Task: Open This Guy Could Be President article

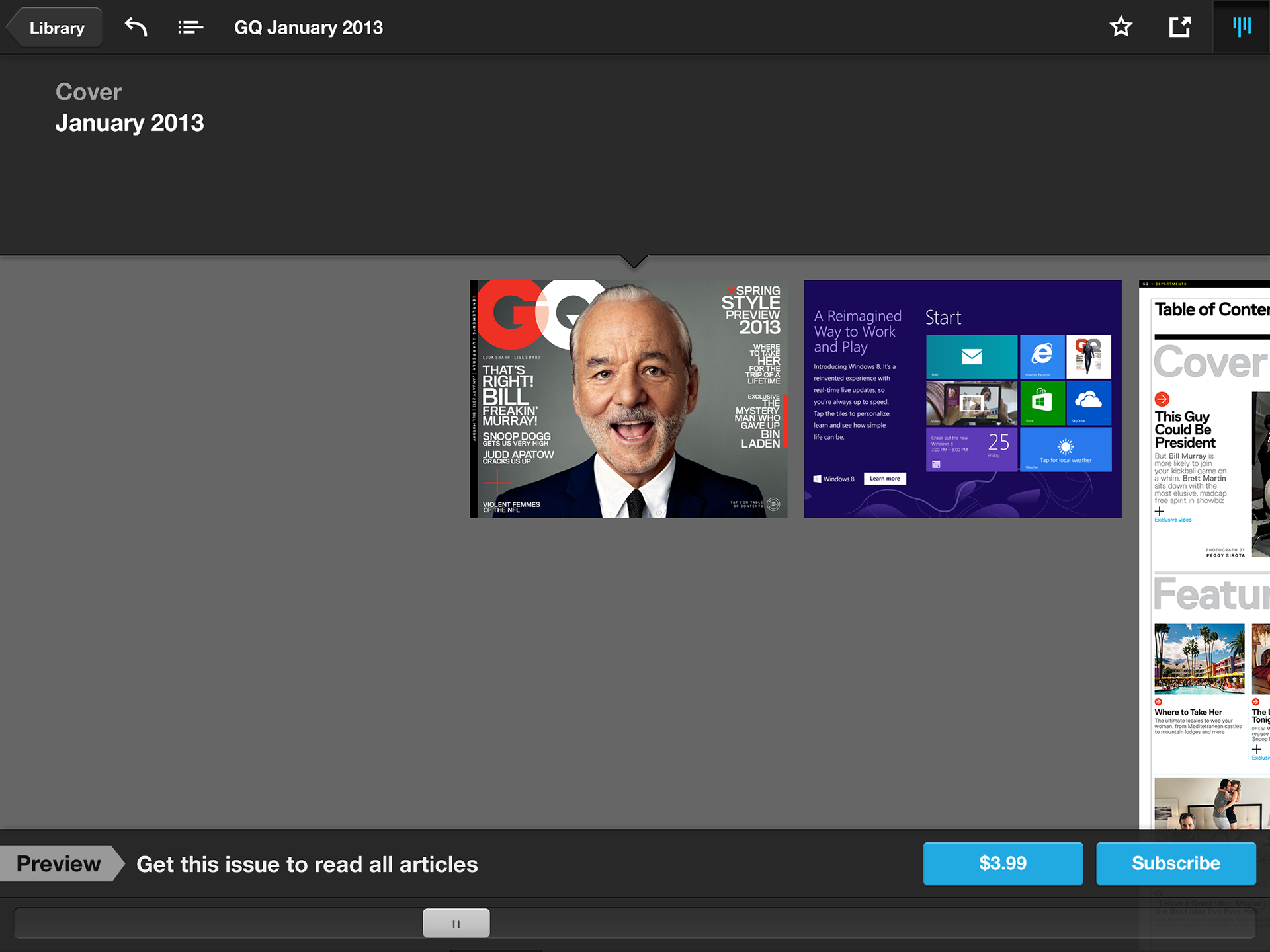Action: 1185,430
